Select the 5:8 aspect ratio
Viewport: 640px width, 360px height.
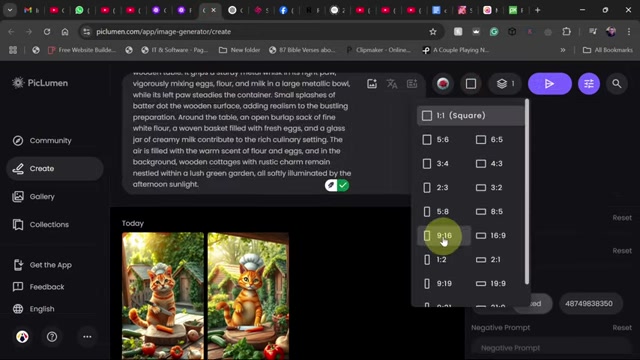[x=436, y=212]
